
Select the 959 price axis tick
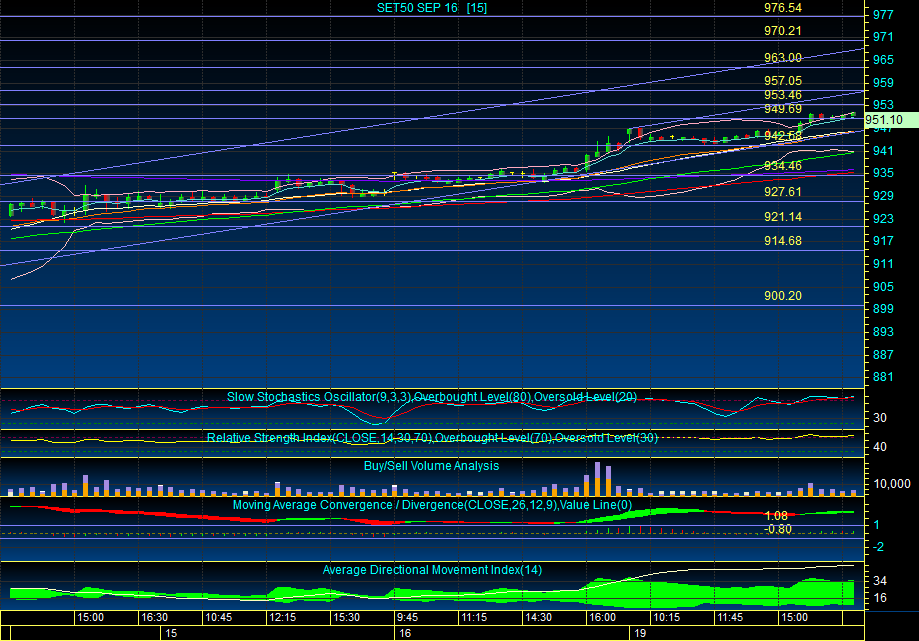click(x=883, y=83)
